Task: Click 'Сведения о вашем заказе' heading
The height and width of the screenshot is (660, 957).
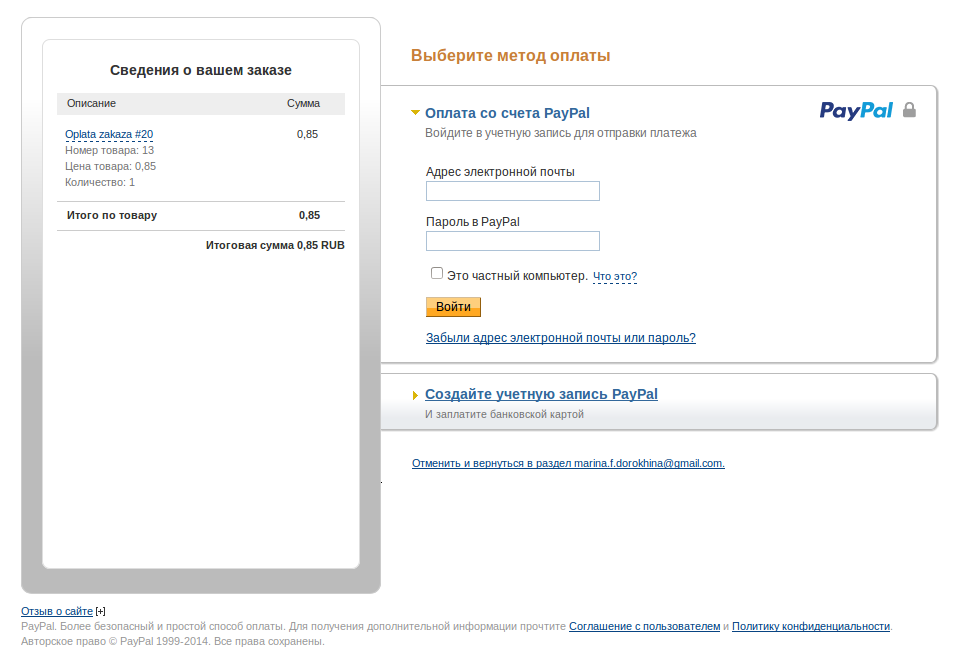Action: [x=201, y=70]
